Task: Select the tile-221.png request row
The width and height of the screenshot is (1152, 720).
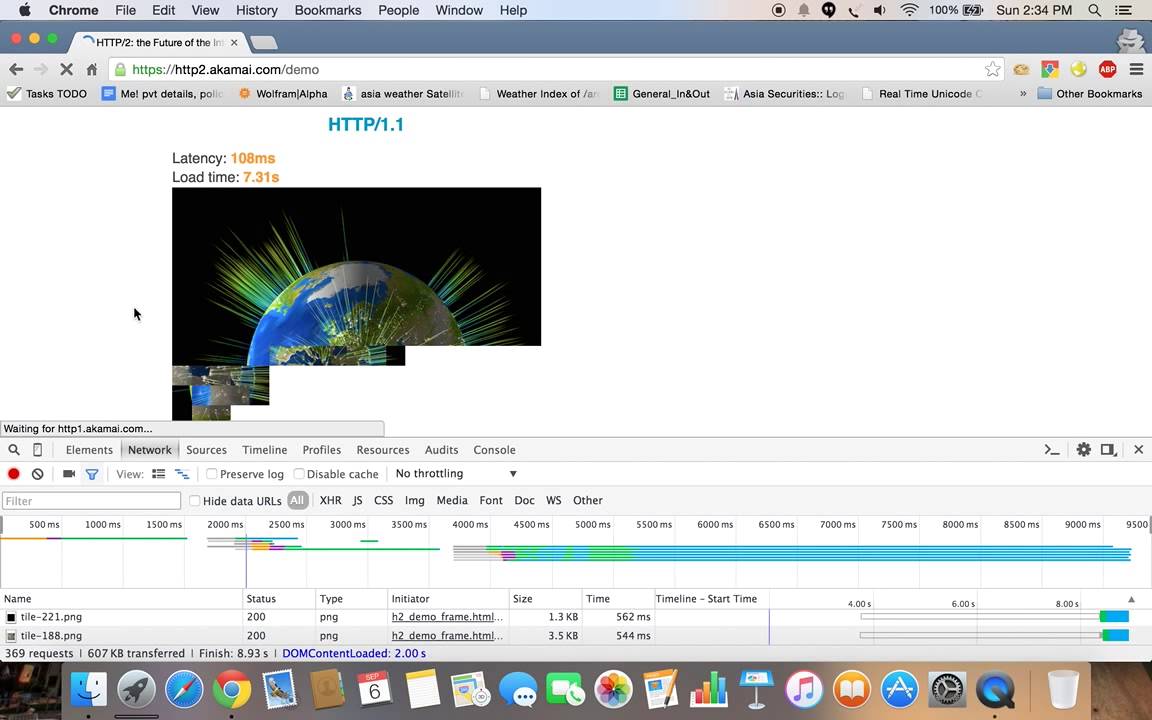Action: point(576,617)
